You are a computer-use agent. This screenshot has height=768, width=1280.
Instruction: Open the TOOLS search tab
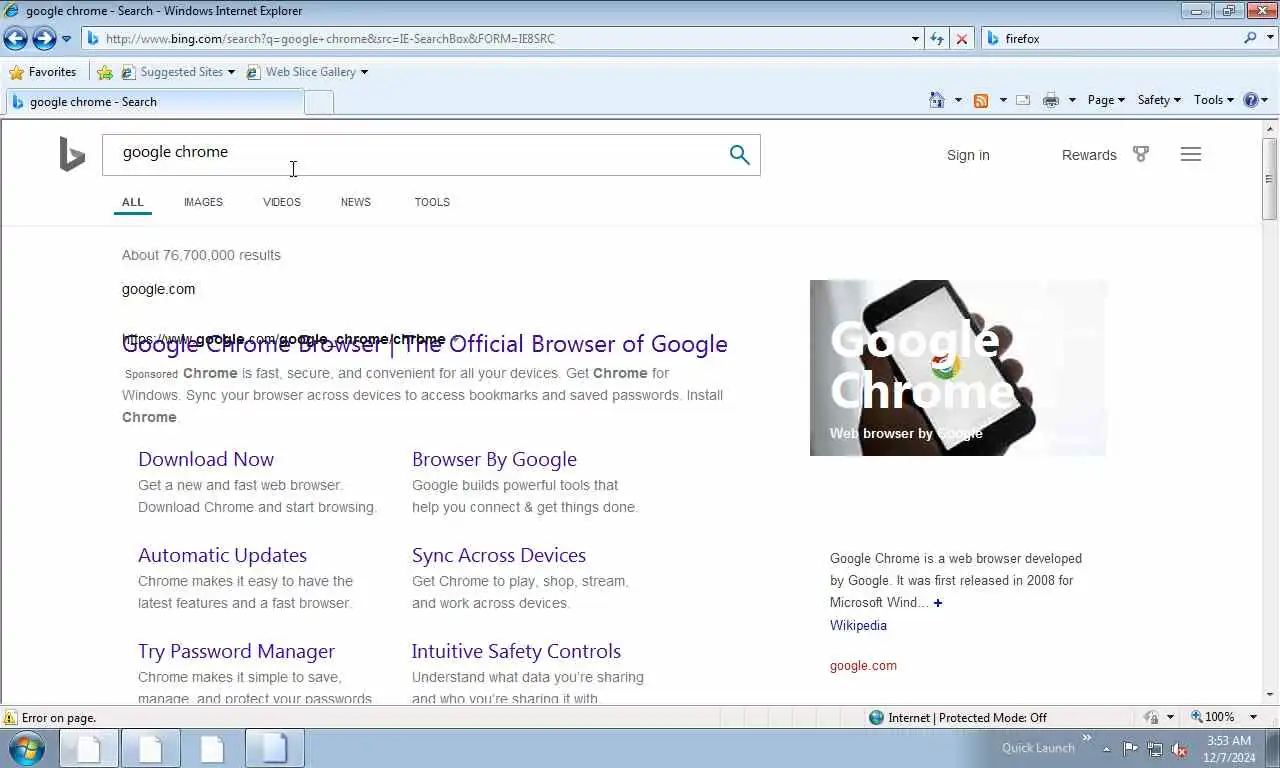(x=432, y=202)
